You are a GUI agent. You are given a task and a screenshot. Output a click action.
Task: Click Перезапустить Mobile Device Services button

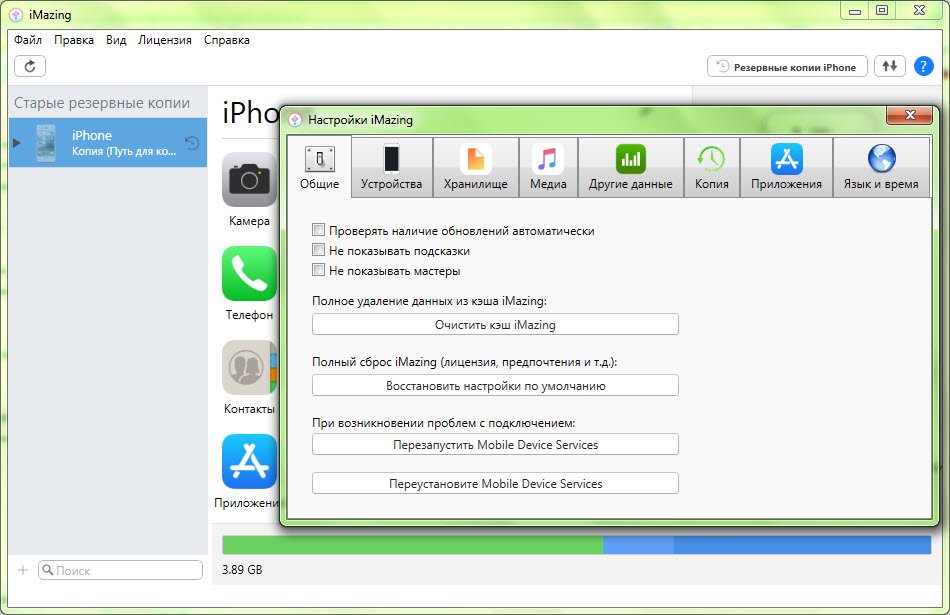pyautogui.click(x=495, y=444)
